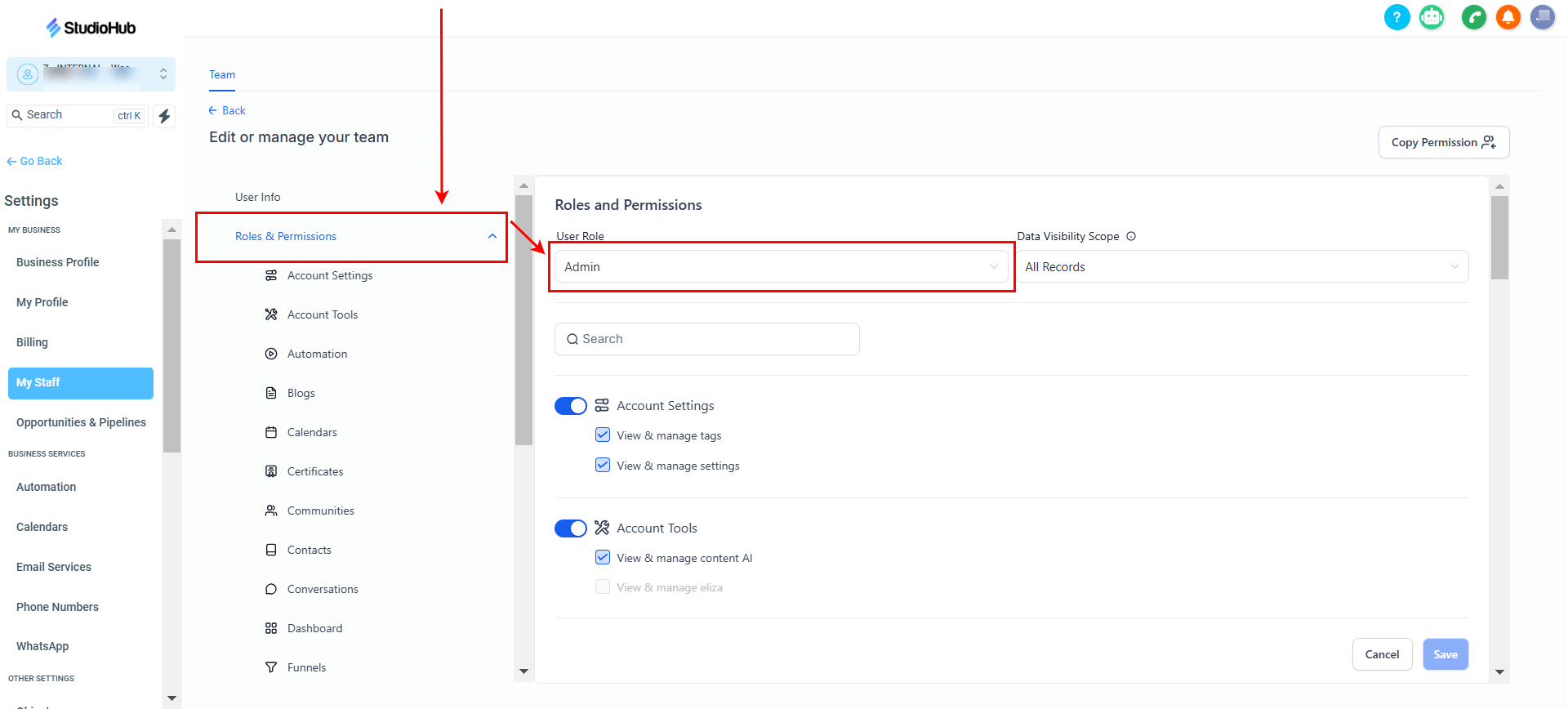The height and width of the screenshot is (709, 1568).
Task: Open the account switcher dropdown
Action: [91, 74]
